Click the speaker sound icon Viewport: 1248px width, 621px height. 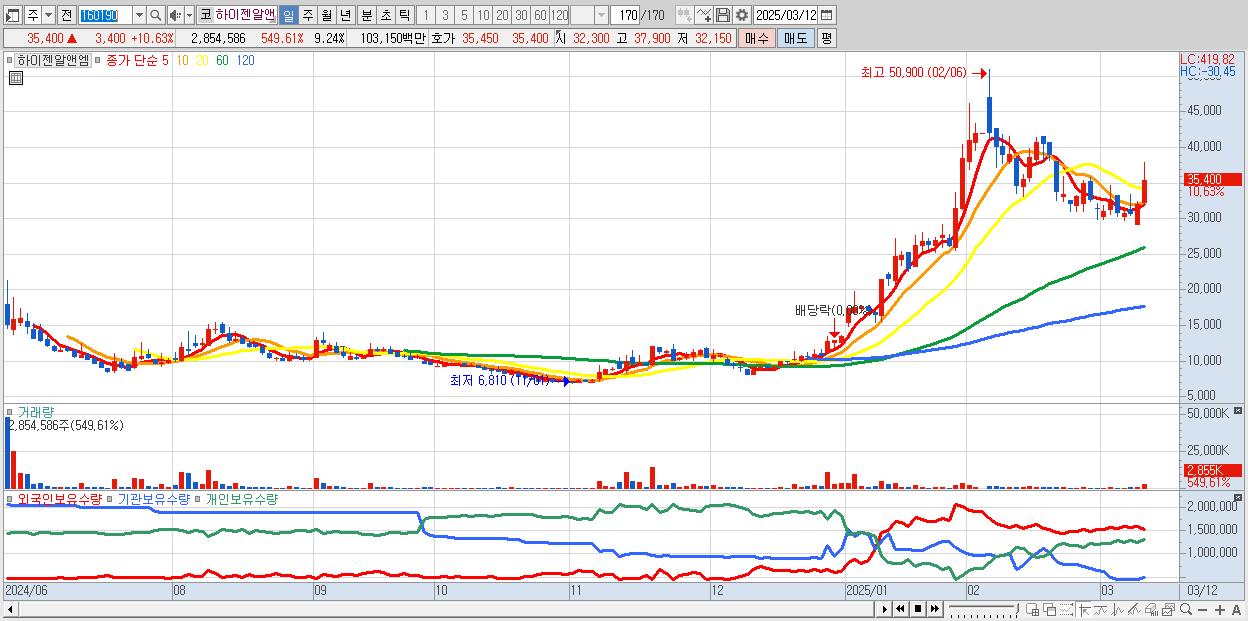175,15
